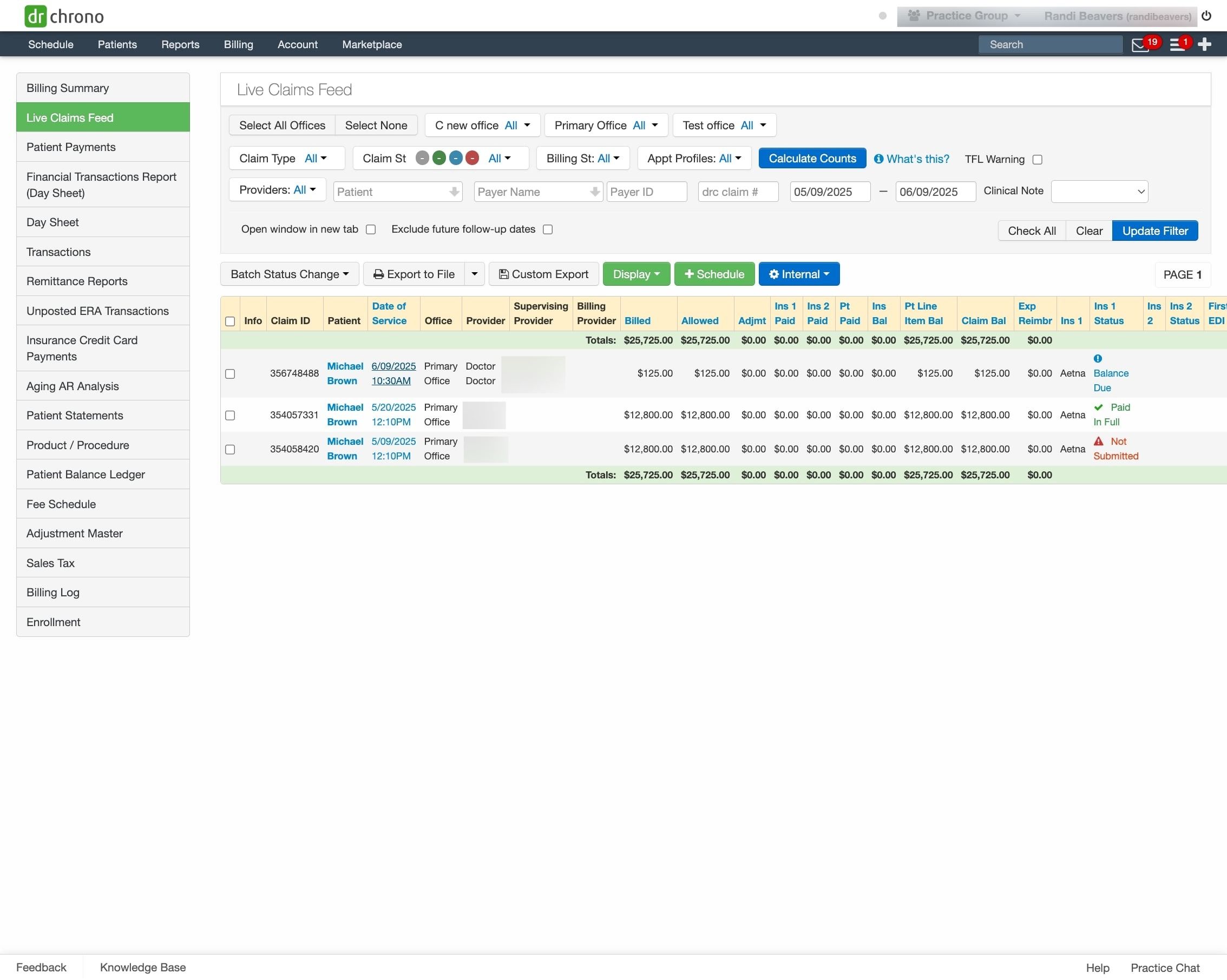
Task: Click the Balance Due info icon
Action: tap(1098, 359)
